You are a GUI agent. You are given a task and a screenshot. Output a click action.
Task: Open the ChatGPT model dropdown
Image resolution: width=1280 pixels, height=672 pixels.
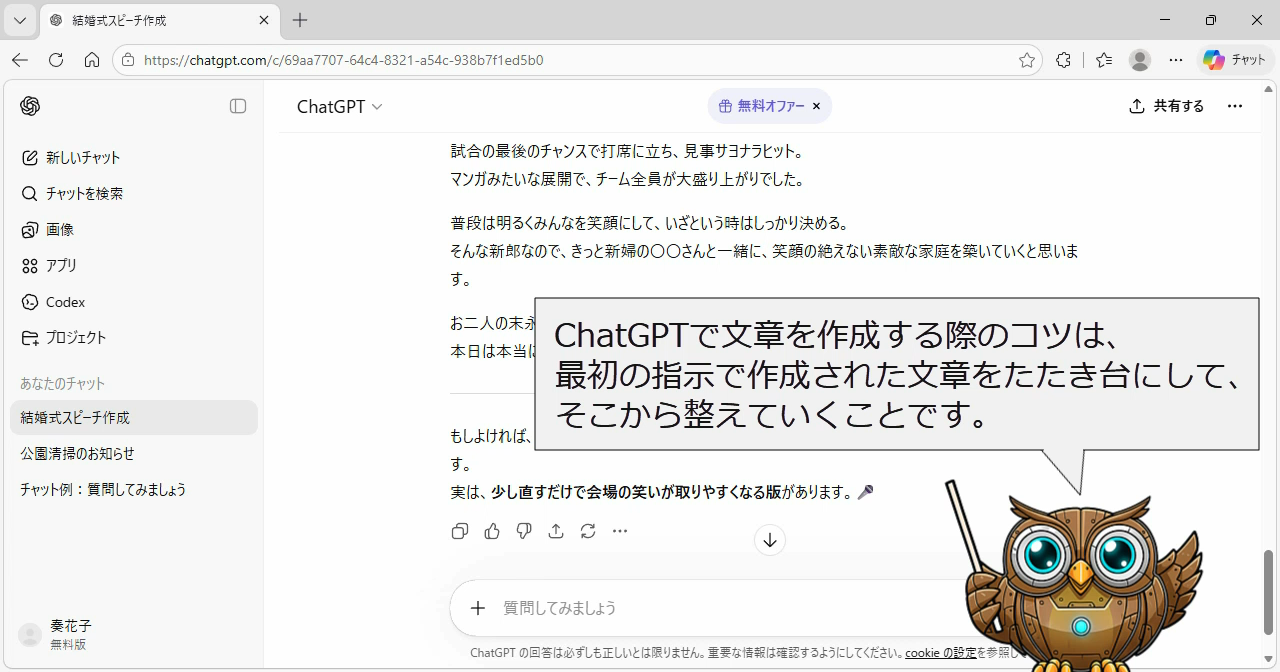point(339,106)
